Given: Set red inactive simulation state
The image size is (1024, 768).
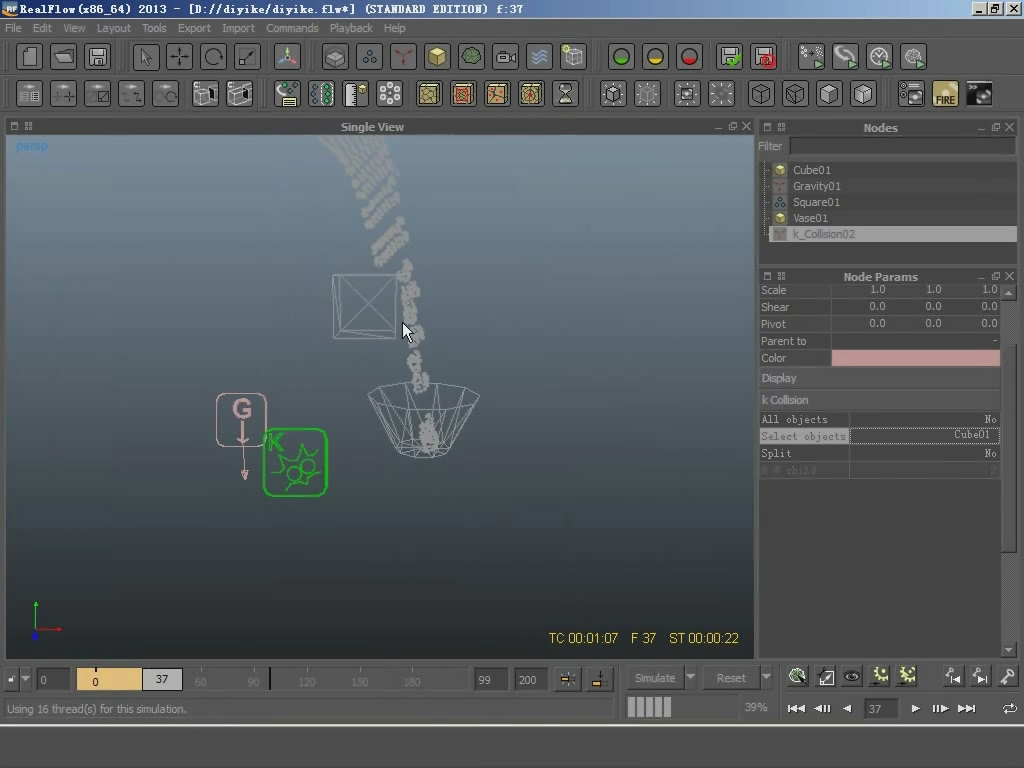Looking at the screenshot, I should pos(689,57).
